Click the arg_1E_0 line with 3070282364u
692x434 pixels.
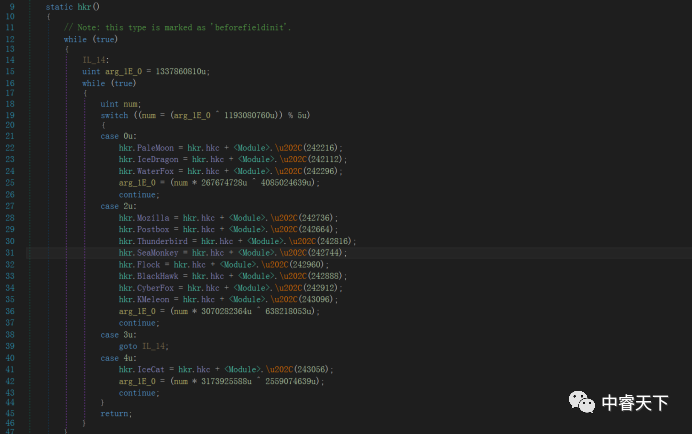(219, 311)
